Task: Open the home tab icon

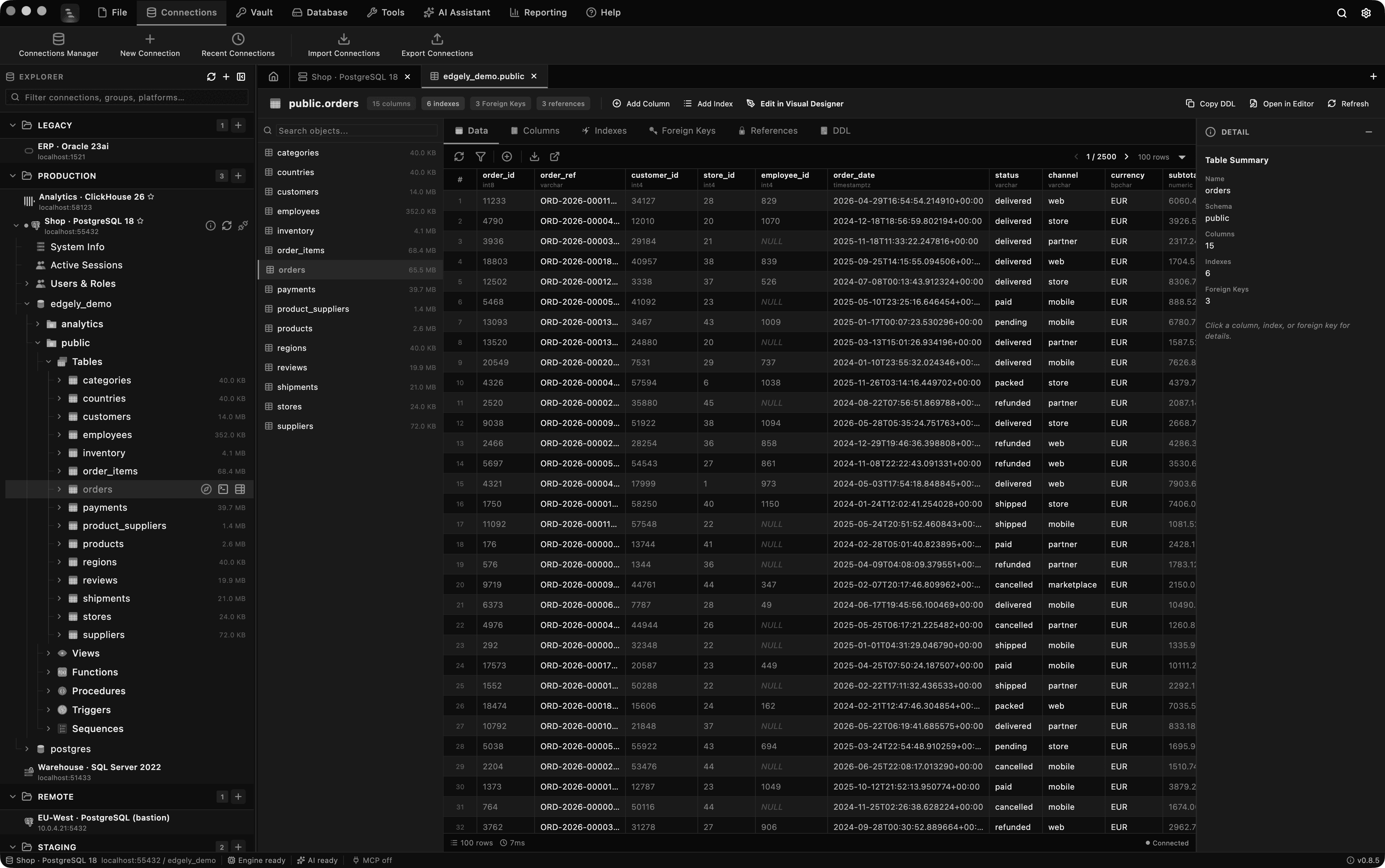Action: [x=273, y=76]
